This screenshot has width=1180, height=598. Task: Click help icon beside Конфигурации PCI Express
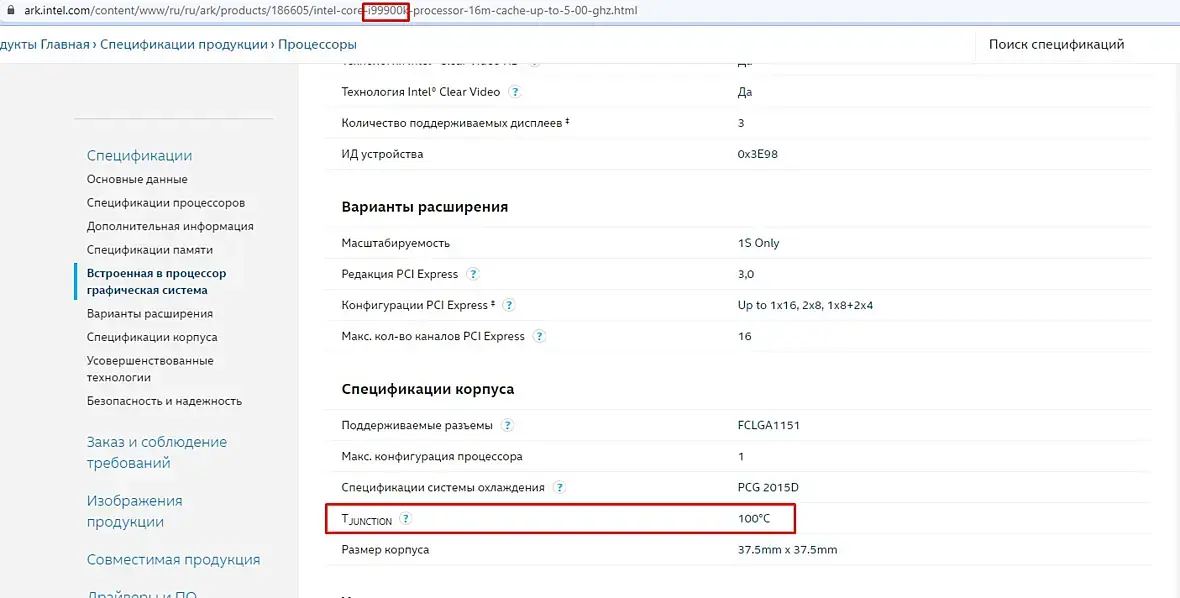pyautogui.click(x=508, y=305)
